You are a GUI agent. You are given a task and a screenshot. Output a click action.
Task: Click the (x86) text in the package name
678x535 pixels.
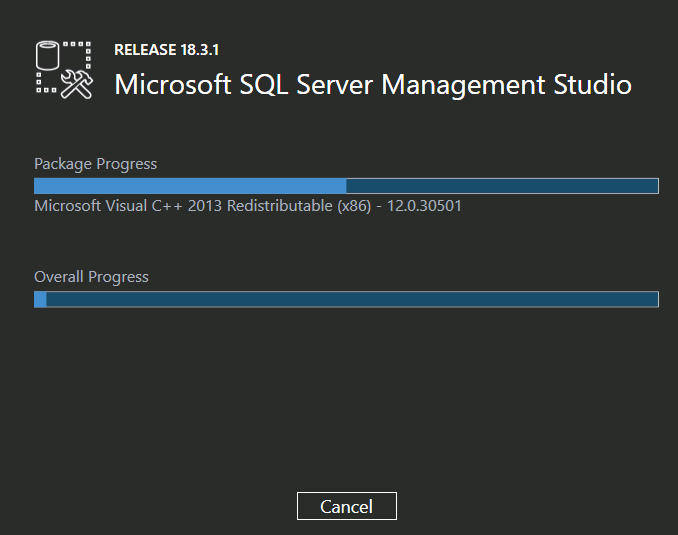[354, 206]
